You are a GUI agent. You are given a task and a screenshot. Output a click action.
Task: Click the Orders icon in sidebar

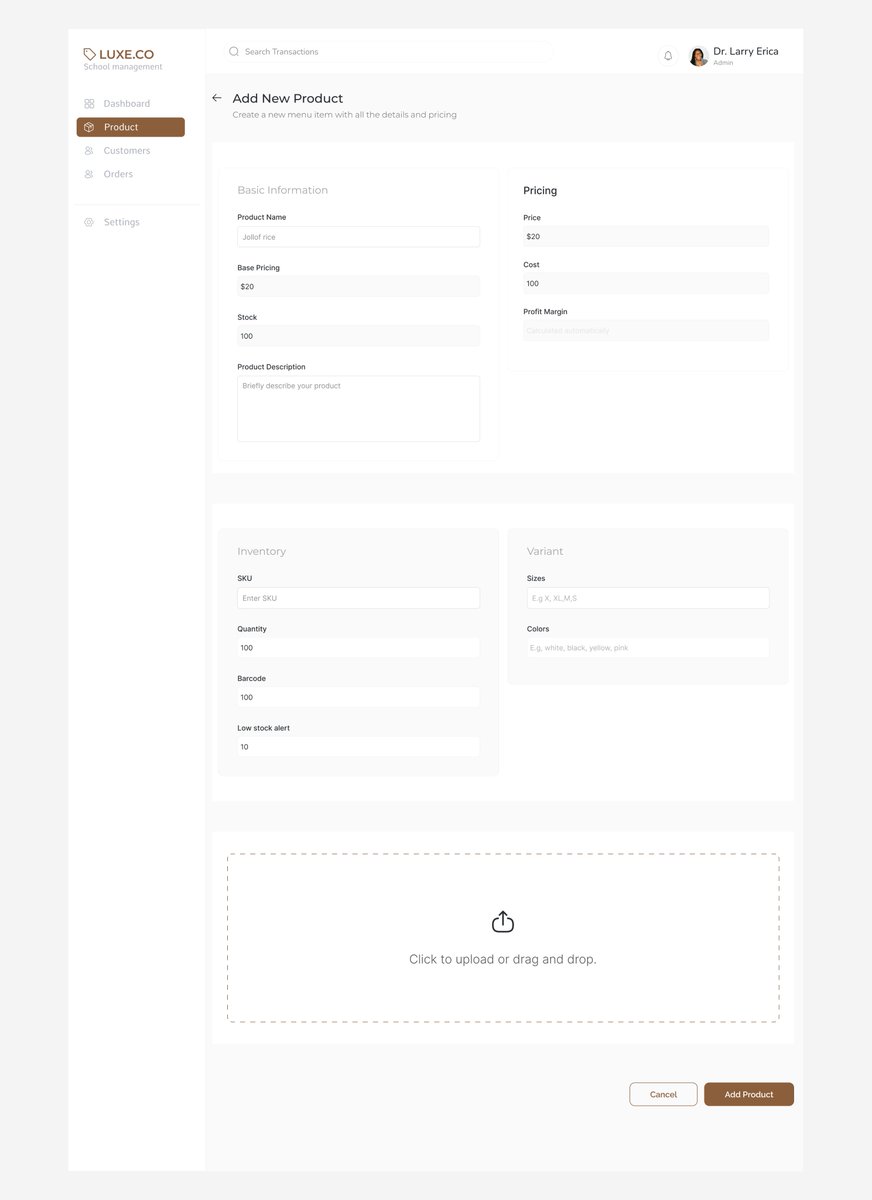(89, 174)
